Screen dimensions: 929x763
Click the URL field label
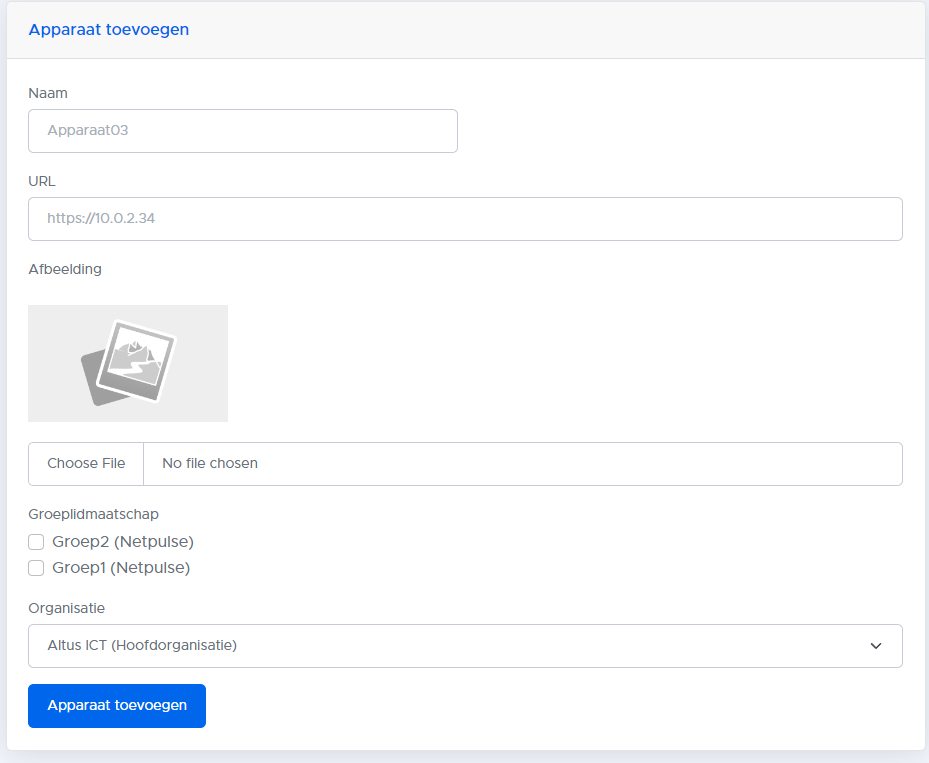coord(42,181)
